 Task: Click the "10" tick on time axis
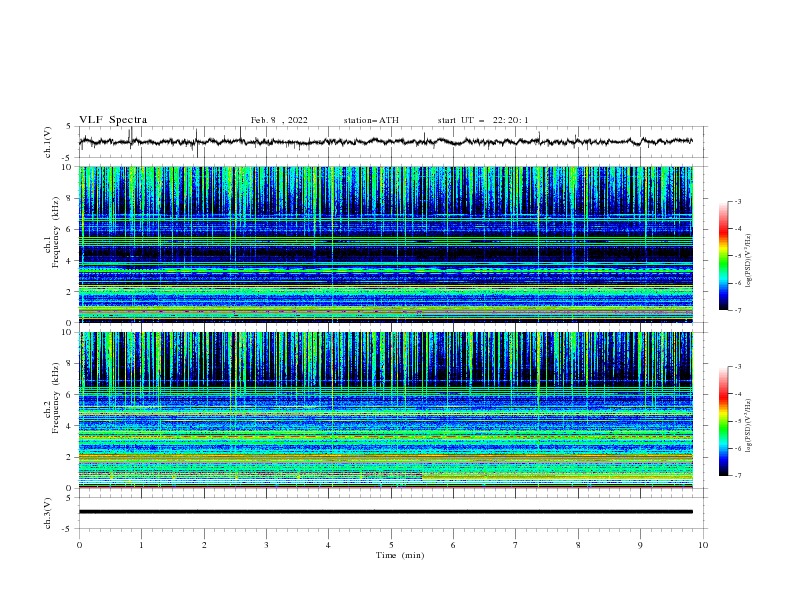pyautogui.click(x=703, y=545)
